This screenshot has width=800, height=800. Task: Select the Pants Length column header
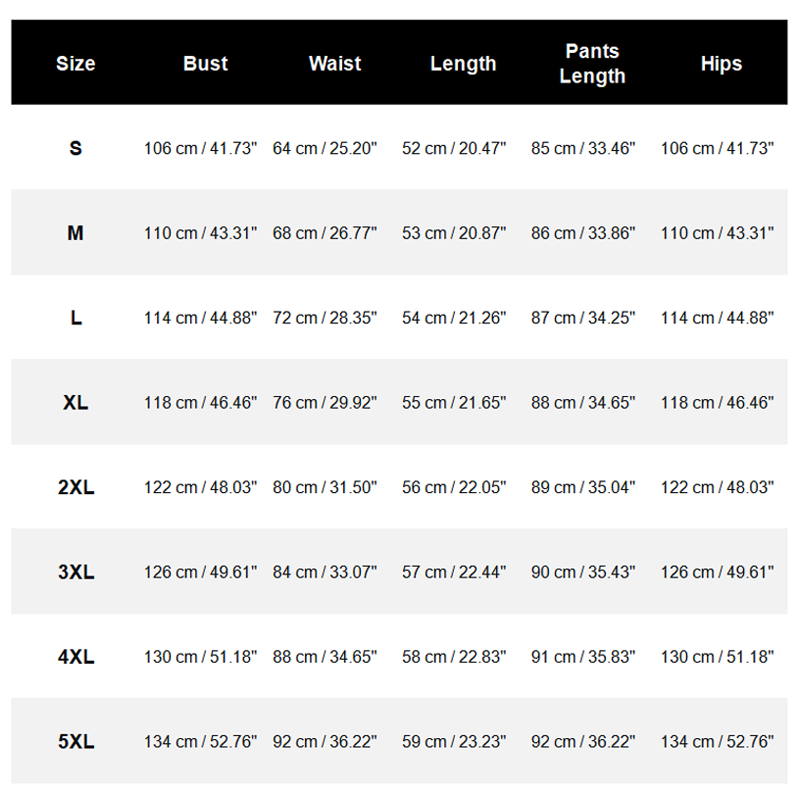click(x=592, y=64)
